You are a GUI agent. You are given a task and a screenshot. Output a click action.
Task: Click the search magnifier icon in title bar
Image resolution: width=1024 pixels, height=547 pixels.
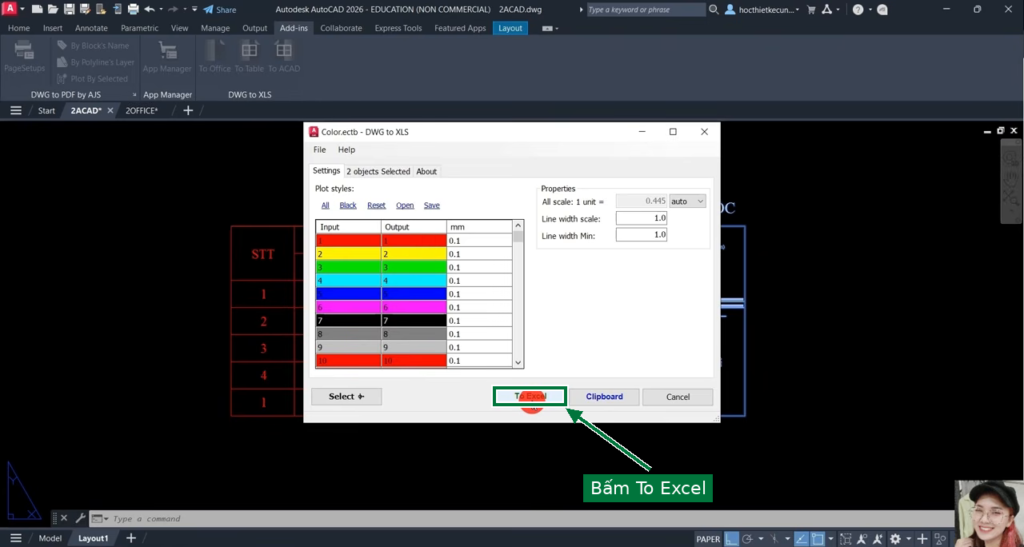(714, 9)
